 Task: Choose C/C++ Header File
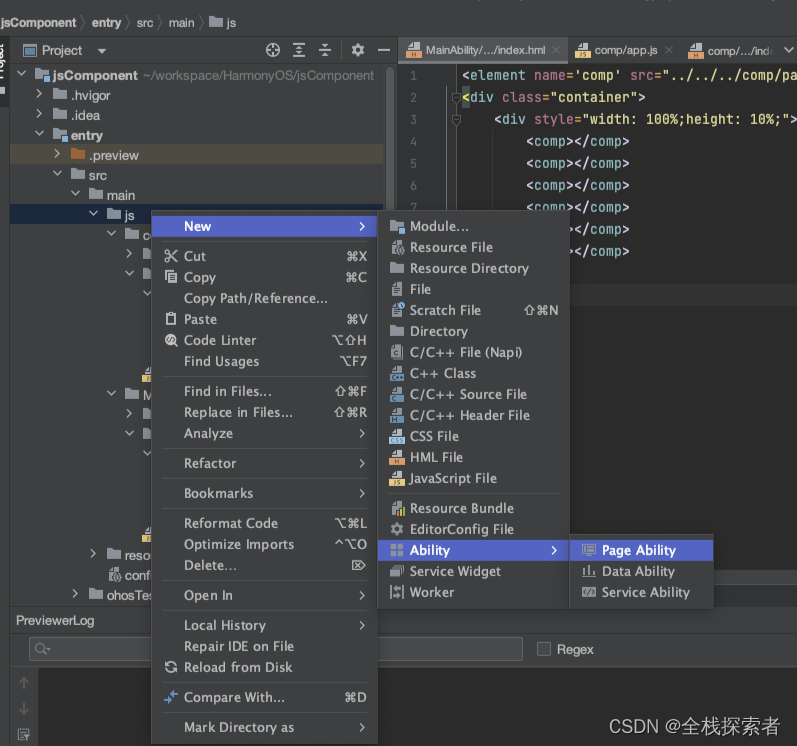tap(473, 416)
